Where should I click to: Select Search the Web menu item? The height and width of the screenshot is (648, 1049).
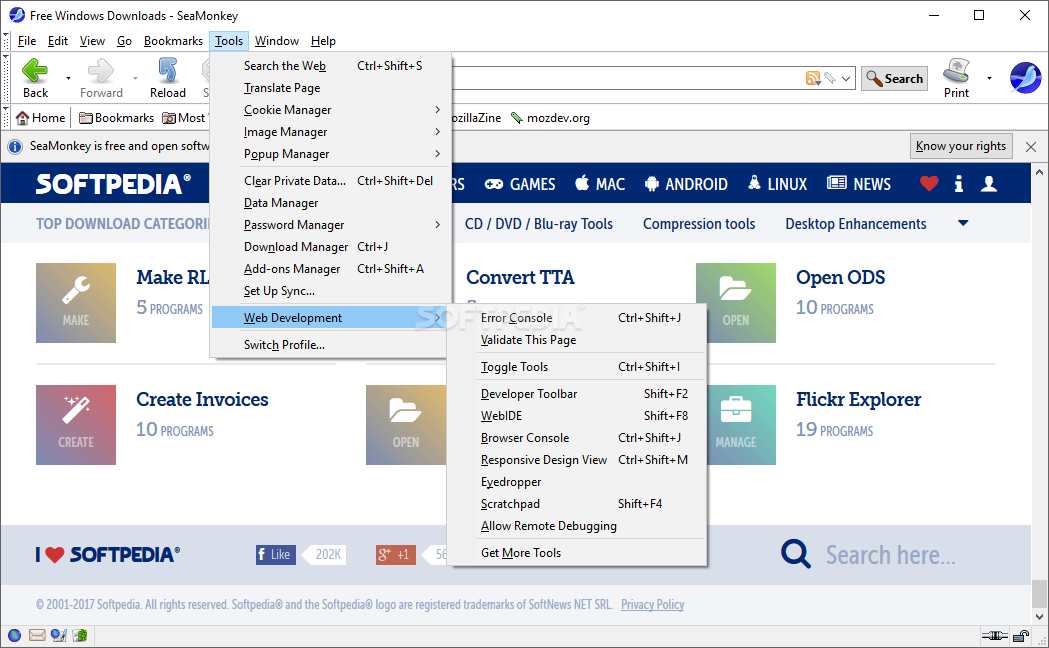pyautogui.click(x=330, y=66)
